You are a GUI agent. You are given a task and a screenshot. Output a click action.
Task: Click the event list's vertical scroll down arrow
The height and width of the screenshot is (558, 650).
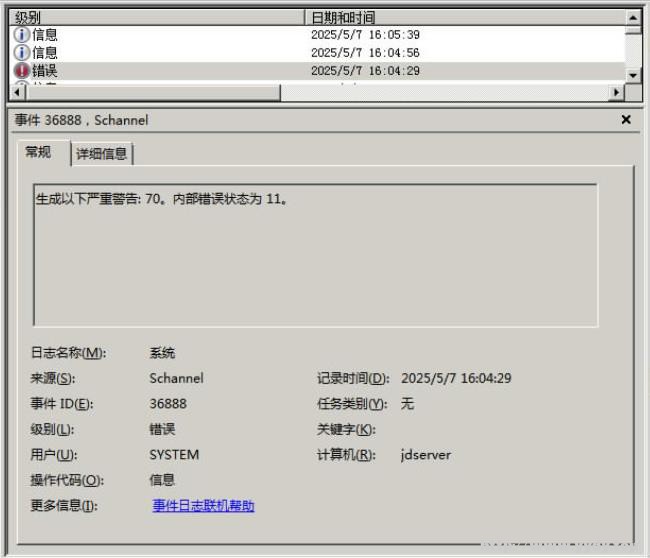(x=633, y=75)
